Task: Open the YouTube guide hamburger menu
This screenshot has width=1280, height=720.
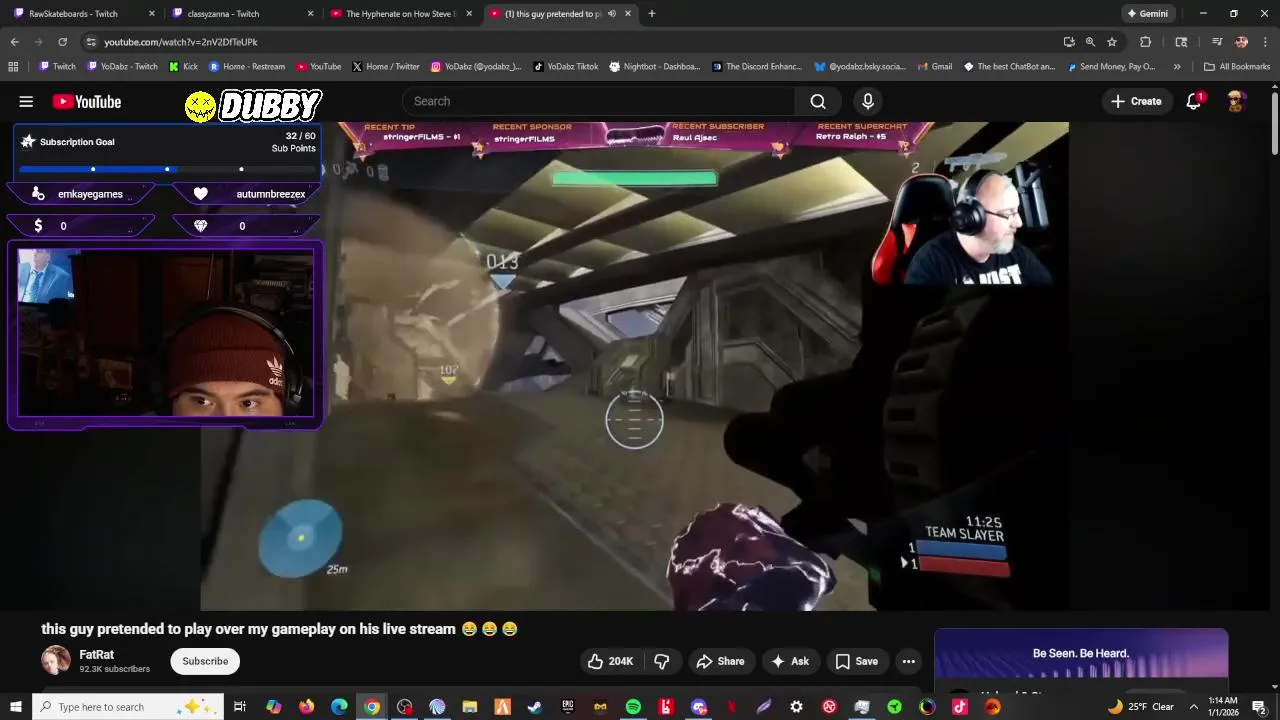Action: click(x=26, y=101)
